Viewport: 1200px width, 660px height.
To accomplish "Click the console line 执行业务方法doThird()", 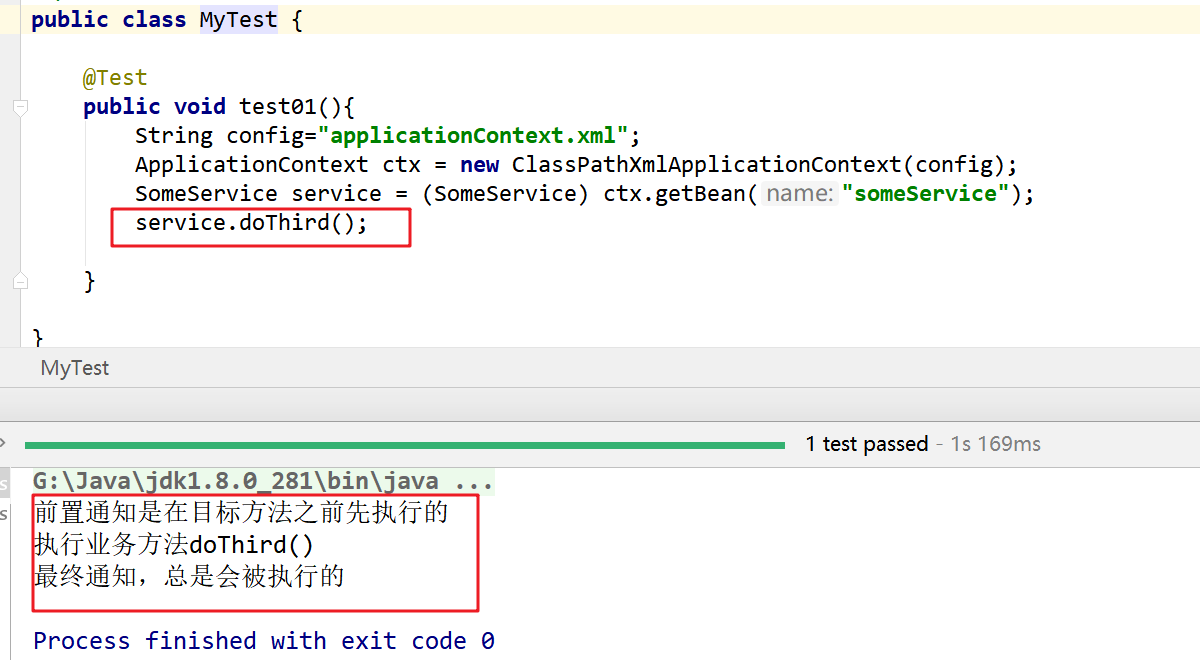I will click(173, 545).
